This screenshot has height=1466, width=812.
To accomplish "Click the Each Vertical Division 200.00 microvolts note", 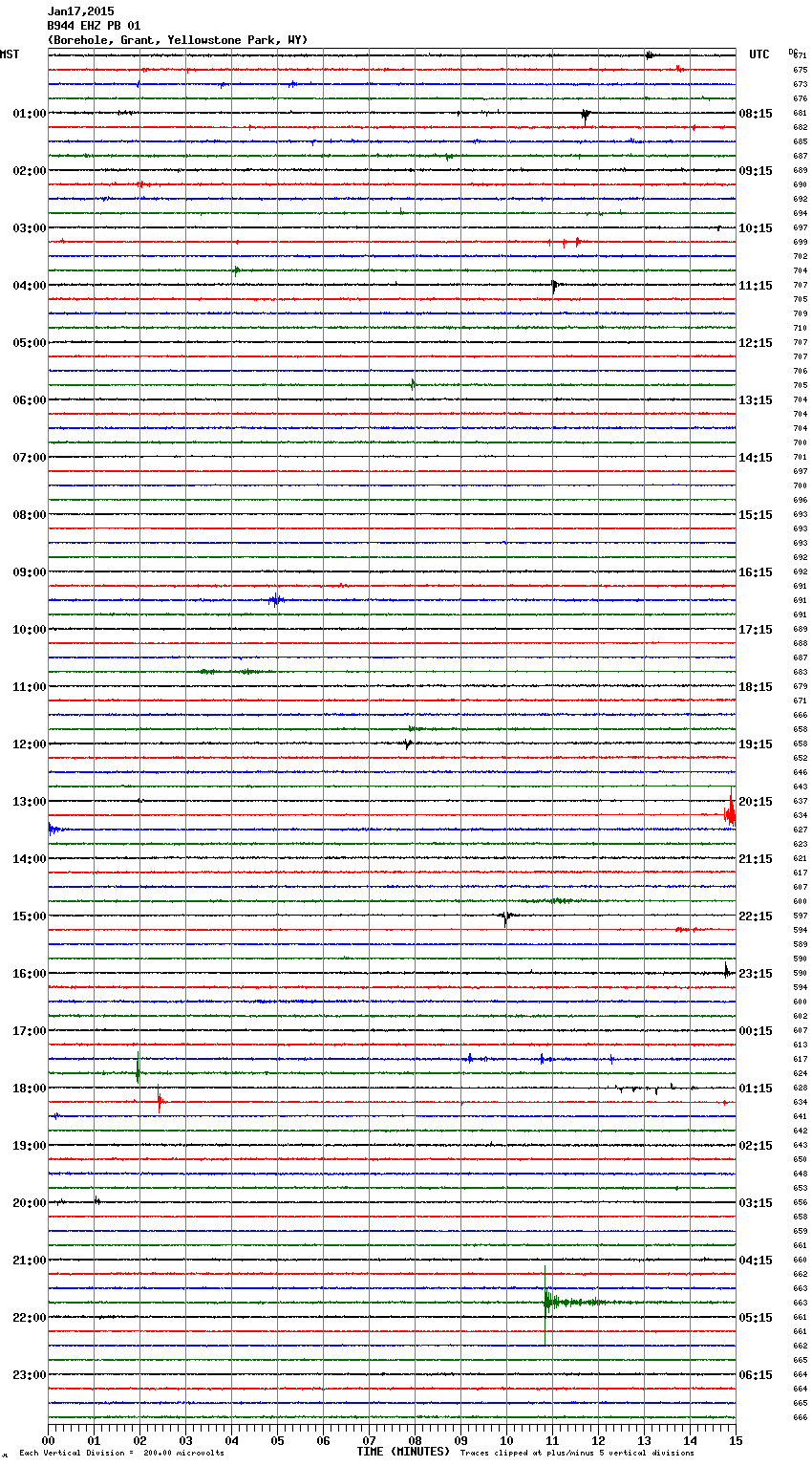I will click(x=121, y=1453).
